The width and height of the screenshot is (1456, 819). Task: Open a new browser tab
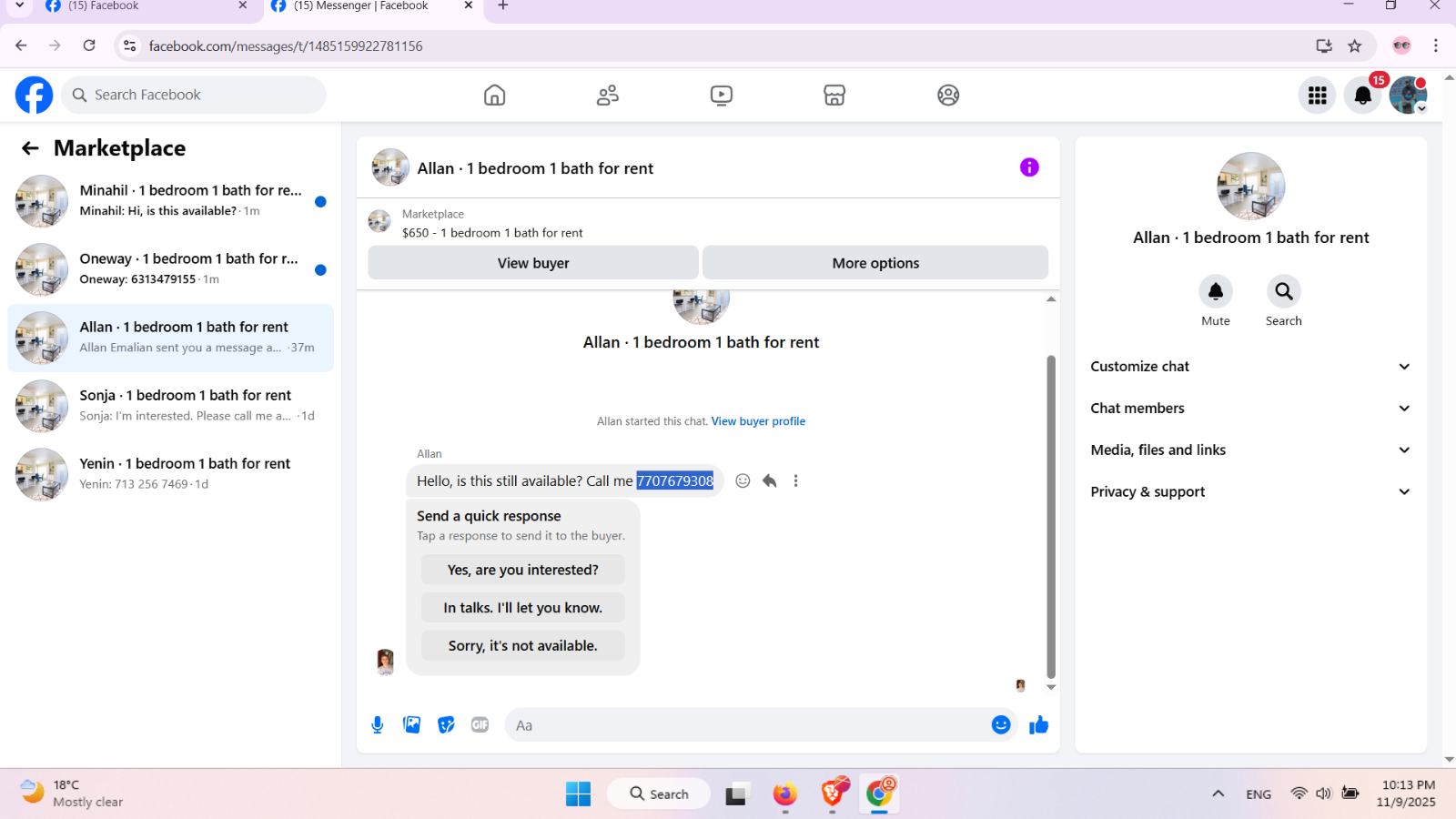pos(503,6)
